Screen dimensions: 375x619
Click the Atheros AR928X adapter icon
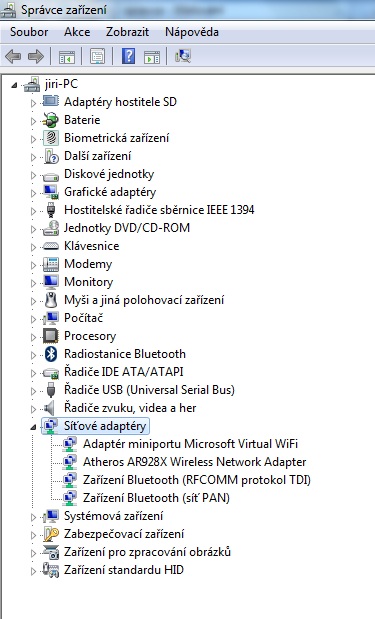click(69, 462)
